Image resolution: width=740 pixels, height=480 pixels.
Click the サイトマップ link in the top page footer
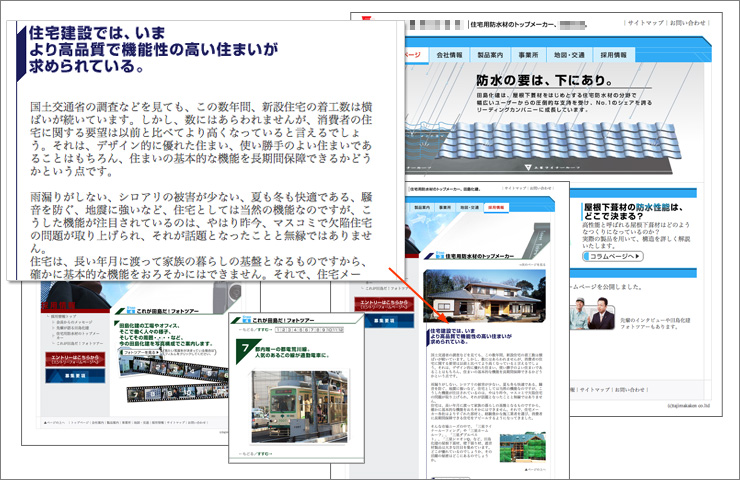coord(595,389)
